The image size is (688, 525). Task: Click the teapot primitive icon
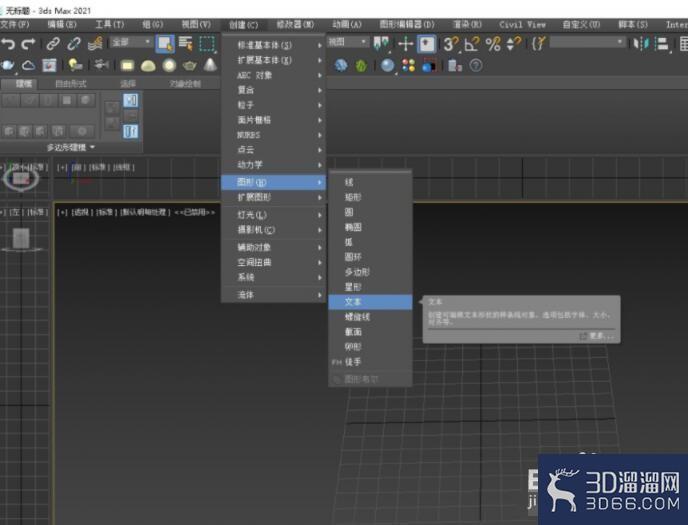pos(190,66)
